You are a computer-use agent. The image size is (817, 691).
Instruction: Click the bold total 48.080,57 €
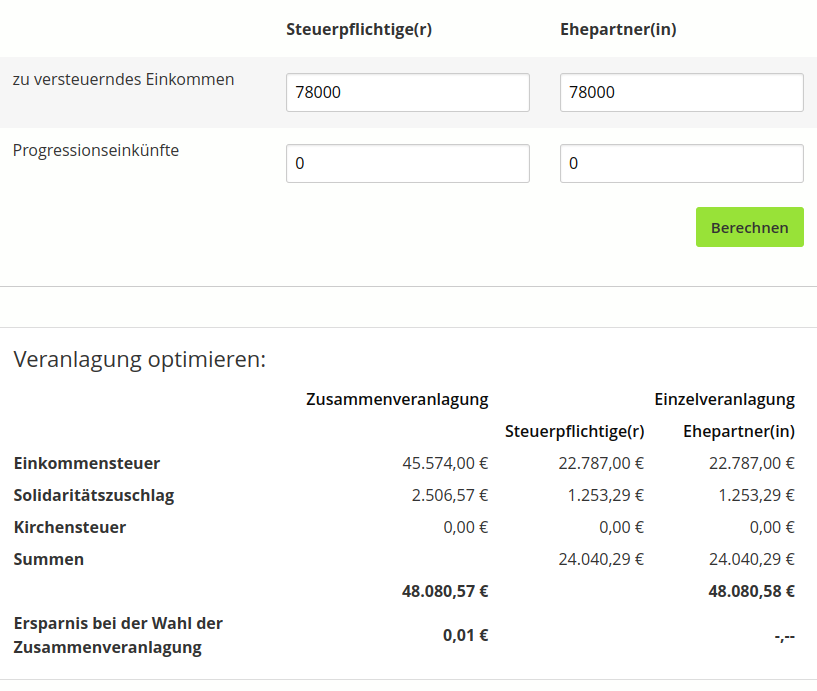pos(445,591)
